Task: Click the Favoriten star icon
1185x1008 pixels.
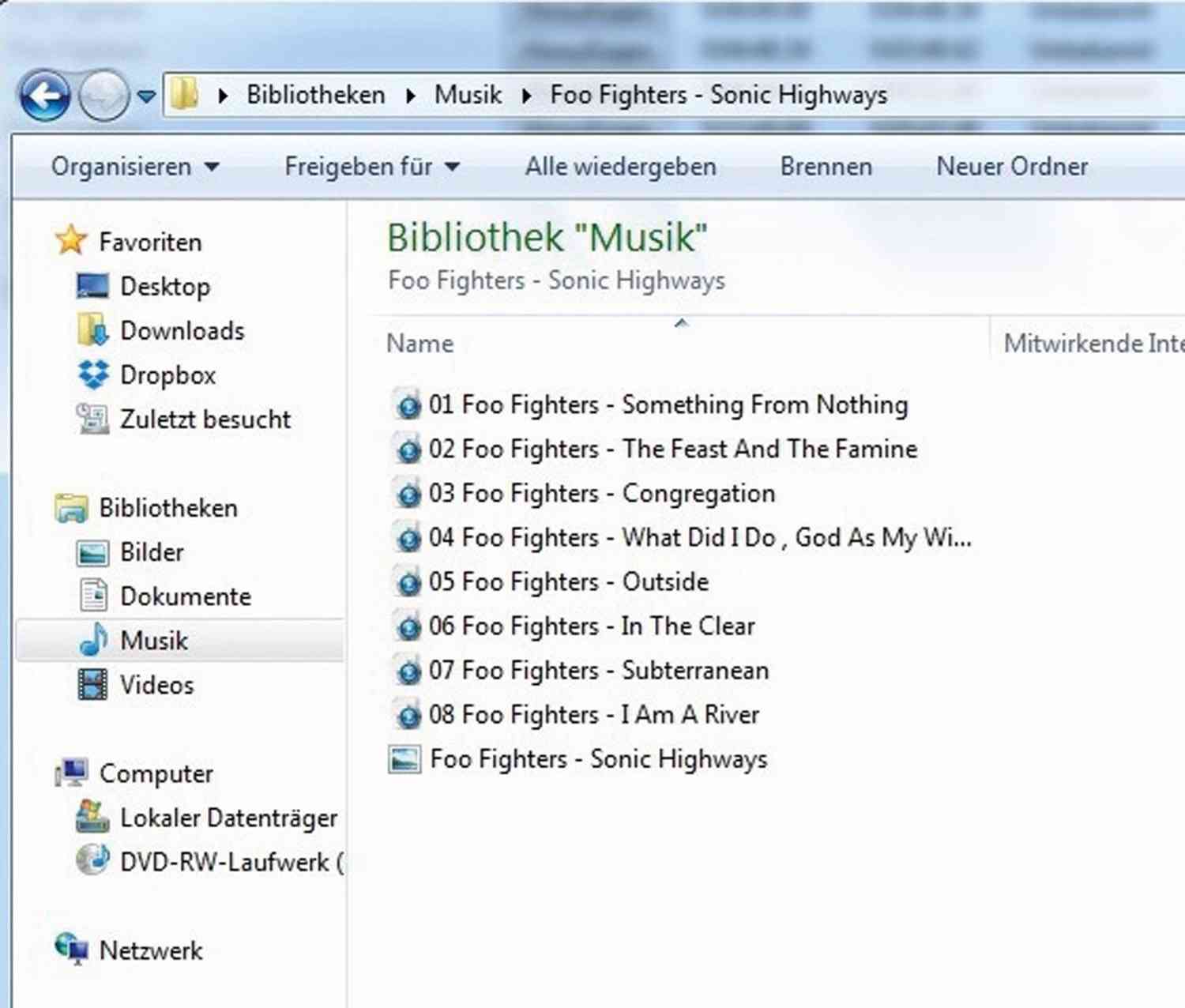Action: pyautogui.click(x=71, y=240)
